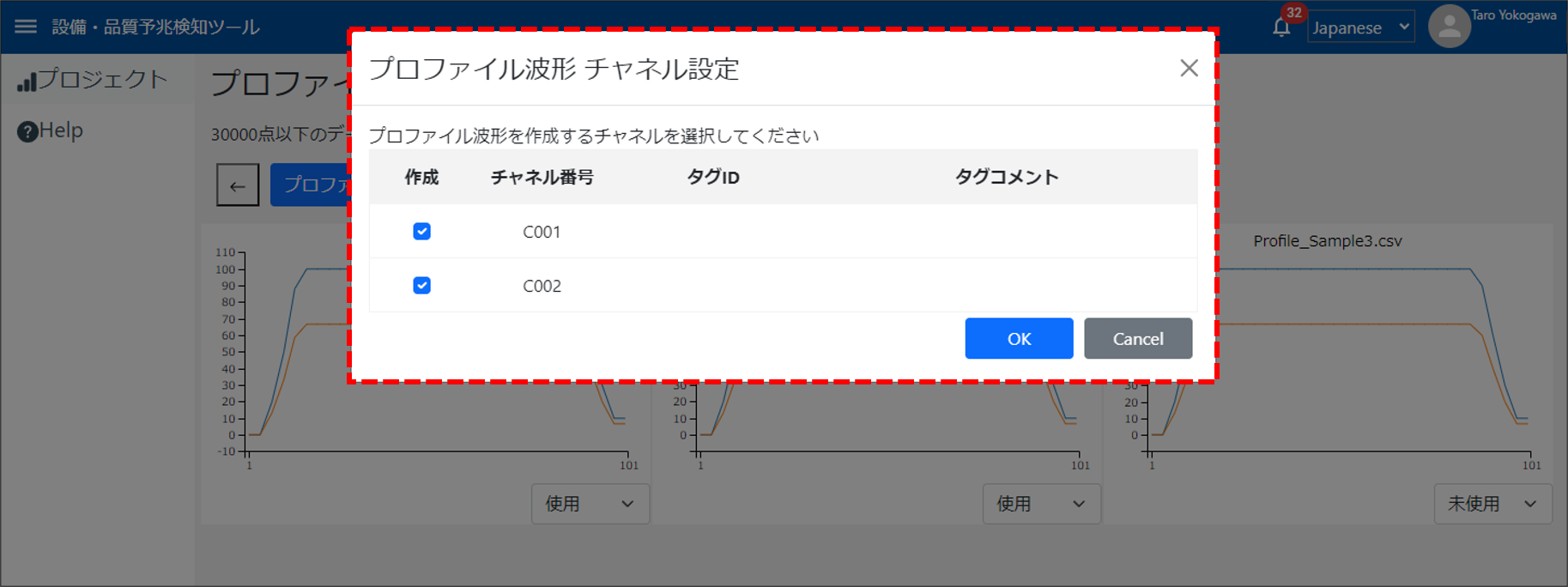
Task: Click the 作成 column header
Action: pos(421,177)
